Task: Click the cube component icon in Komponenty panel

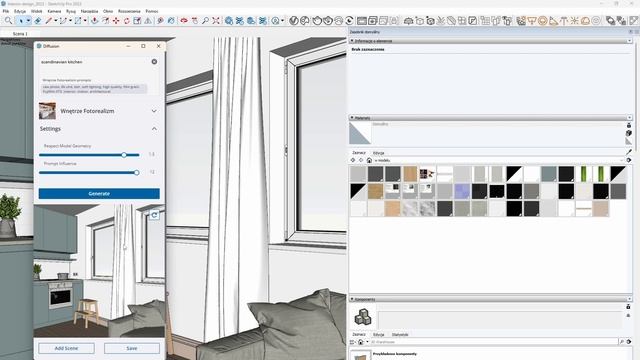Action: [362, 317]
